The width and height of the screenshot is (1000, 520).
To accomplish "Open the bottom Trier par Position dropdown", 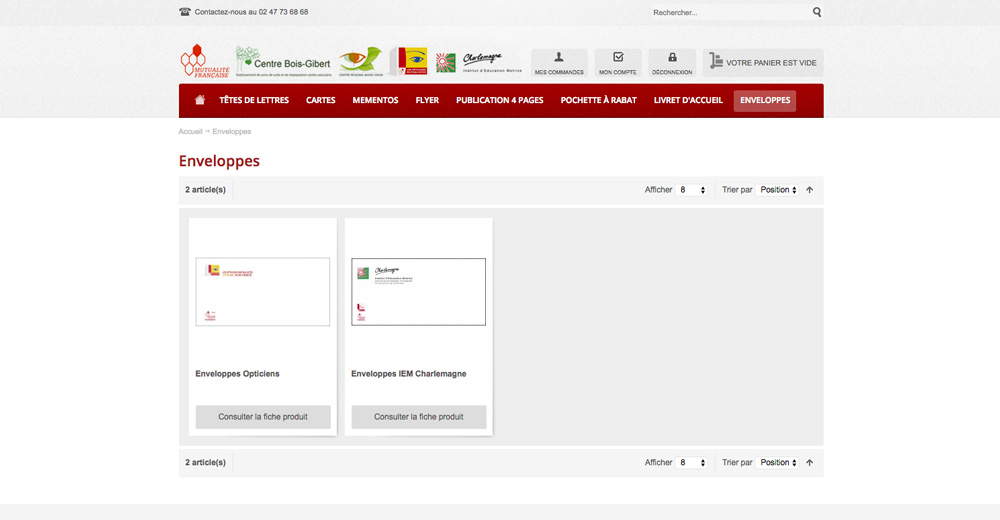I will [x=777, y=463].
